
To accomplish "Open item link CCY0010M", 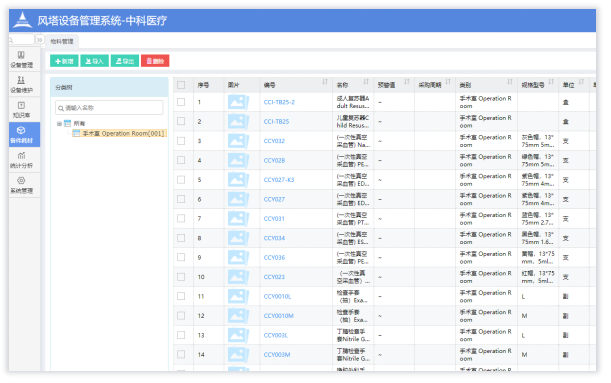I will pyautogui.click(x=279, y=316).
